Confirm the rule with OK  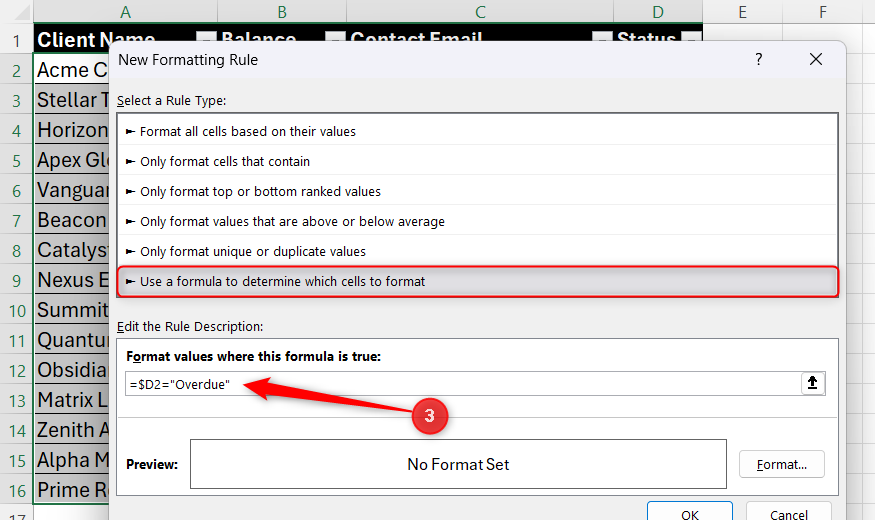pyautogui.click(x=690, y=511)
